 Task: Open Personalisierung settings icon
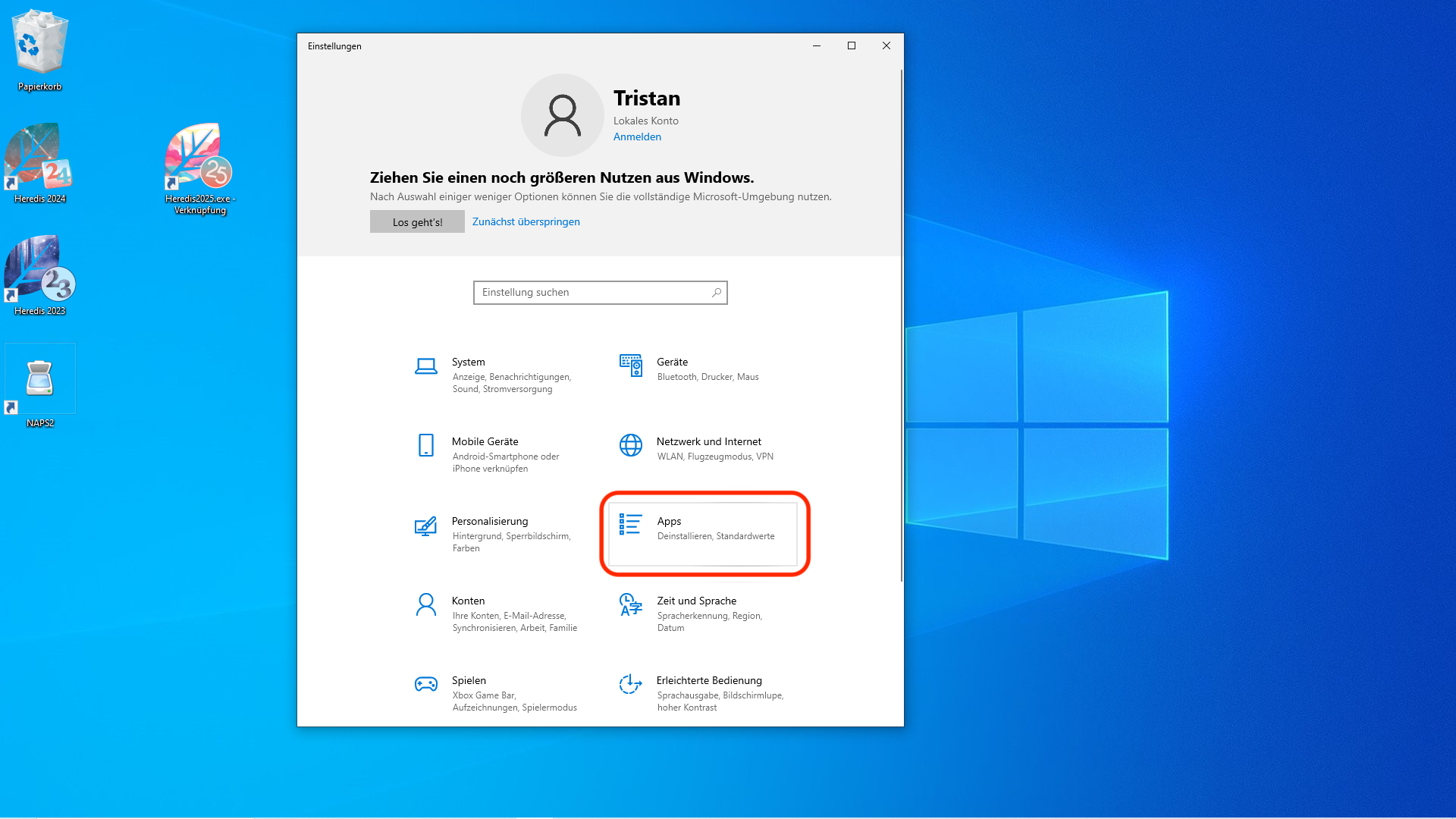[426, 526]
